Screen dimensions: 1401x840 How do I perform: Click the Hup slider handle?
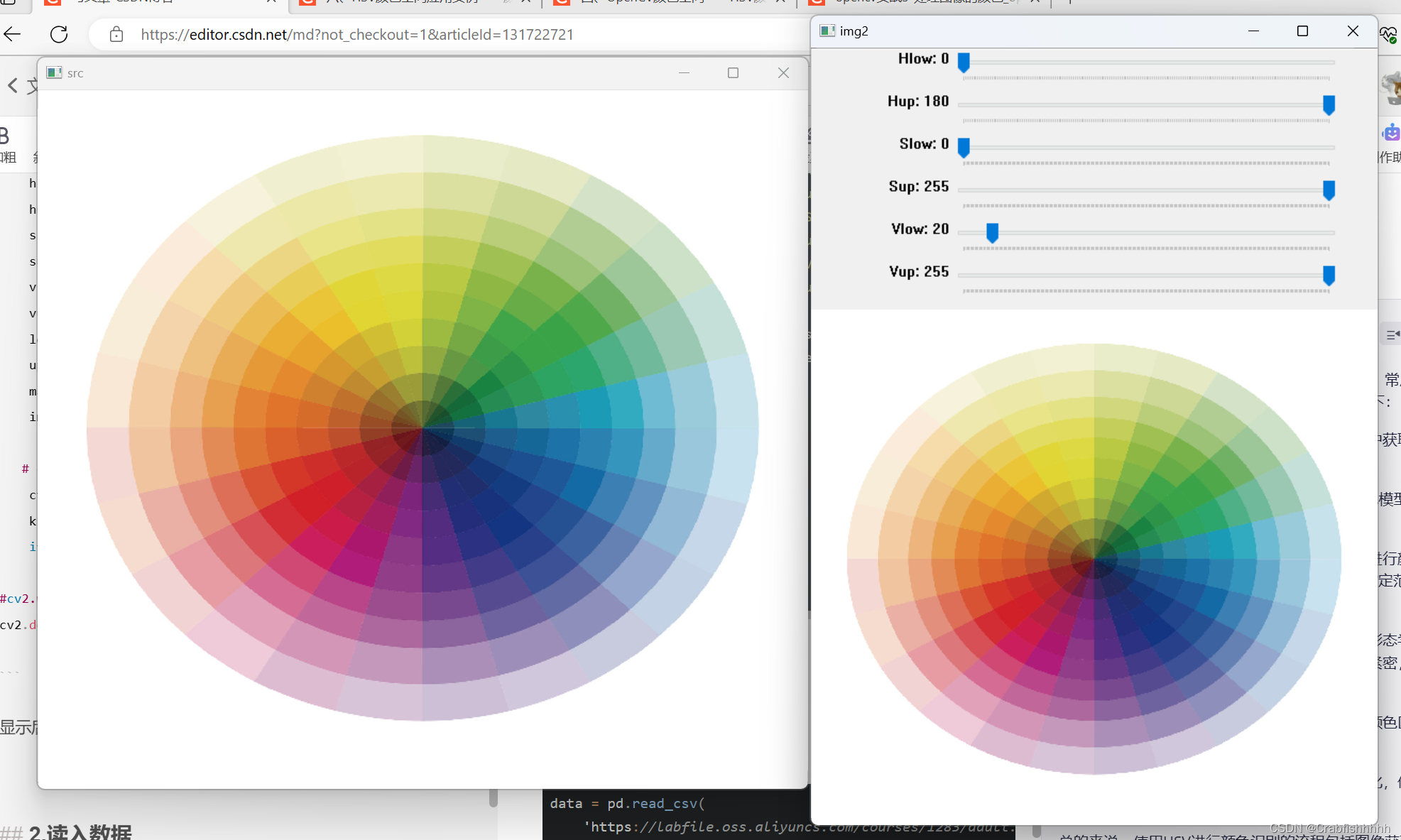click(x=1329, y=105)
